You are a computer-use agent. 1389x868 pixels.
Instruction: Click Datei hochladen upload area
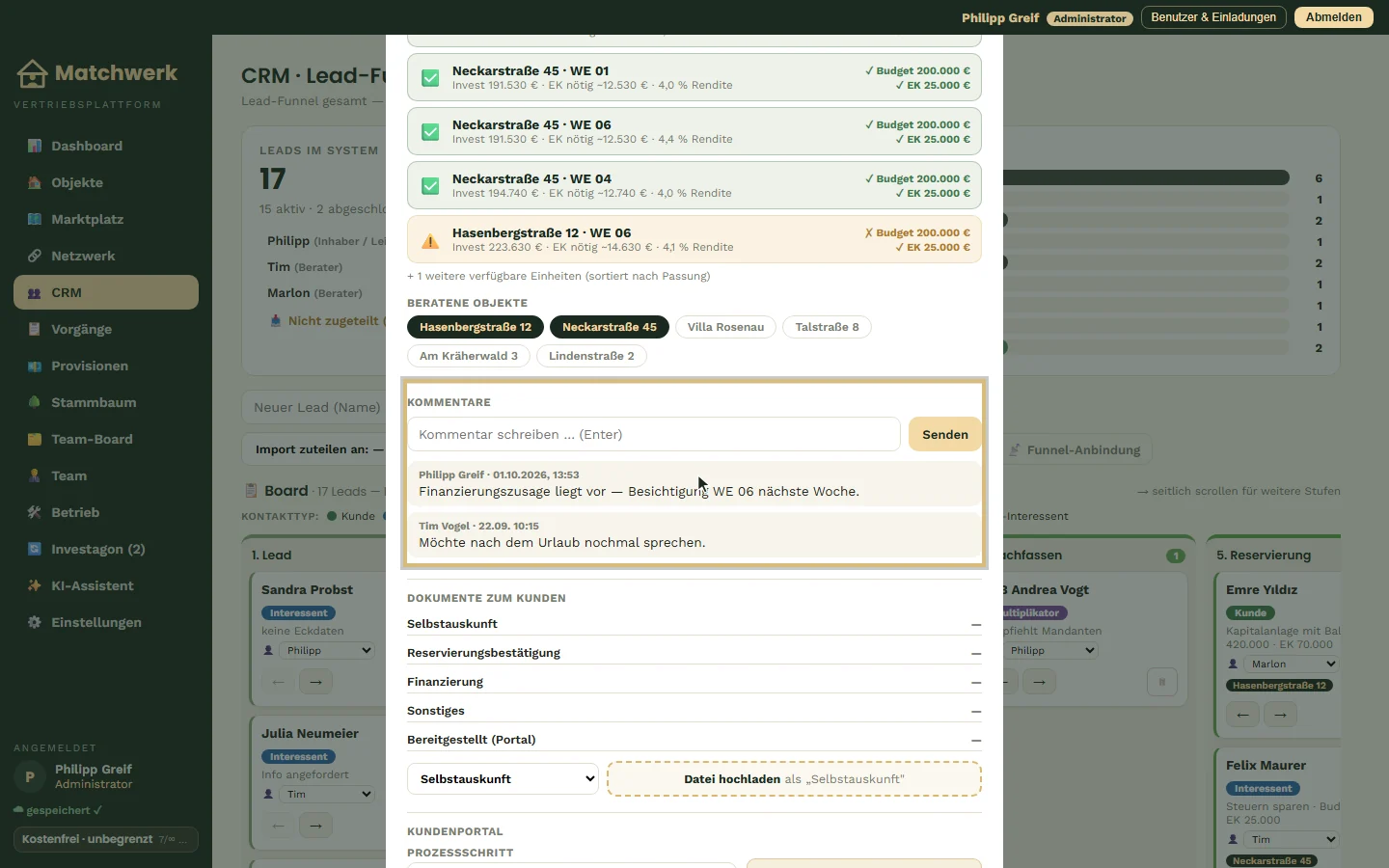click(x=794, y=779)
